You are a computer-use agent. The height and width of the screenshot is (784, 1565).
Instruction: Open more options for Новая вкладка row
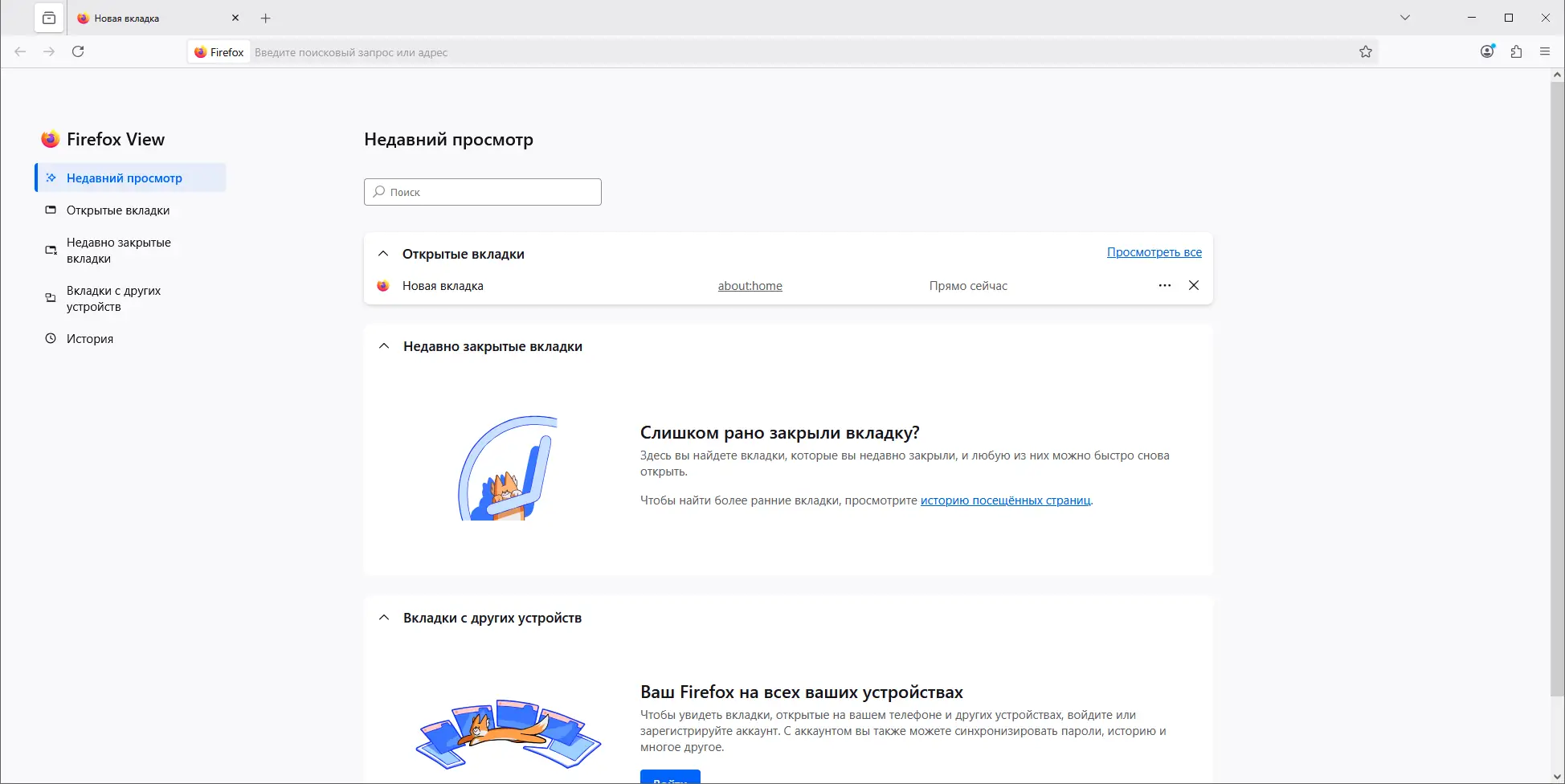[x=1165, y=286]
